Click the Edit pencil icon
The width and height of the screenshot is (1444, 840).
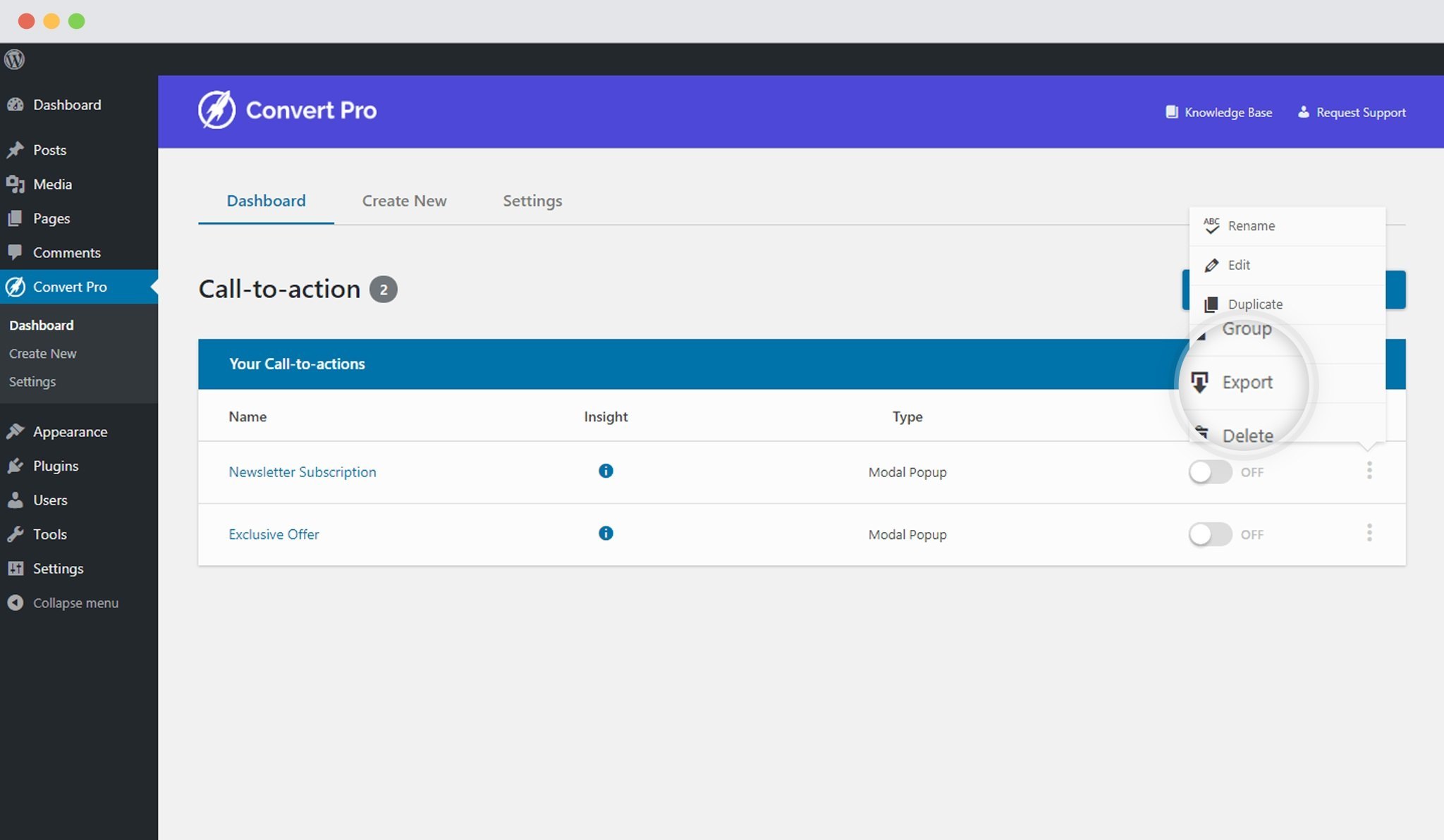[1211, 265]
